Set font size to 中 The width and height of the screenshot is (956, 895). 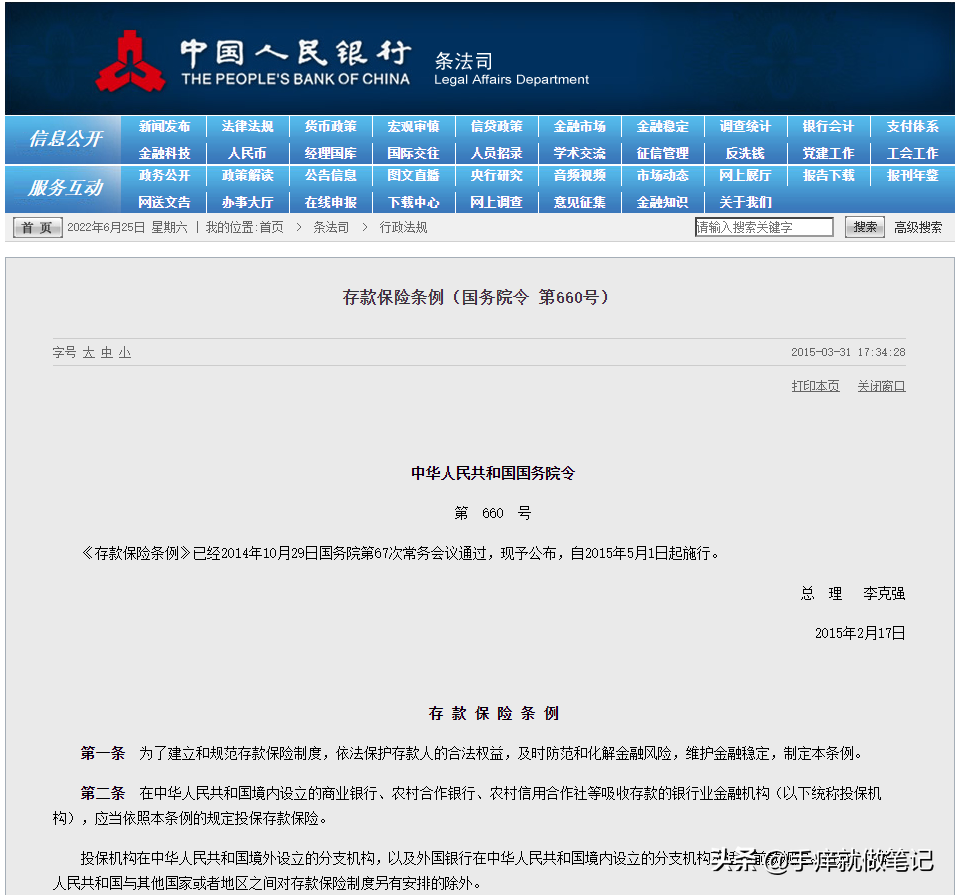[x=107, y=352]
